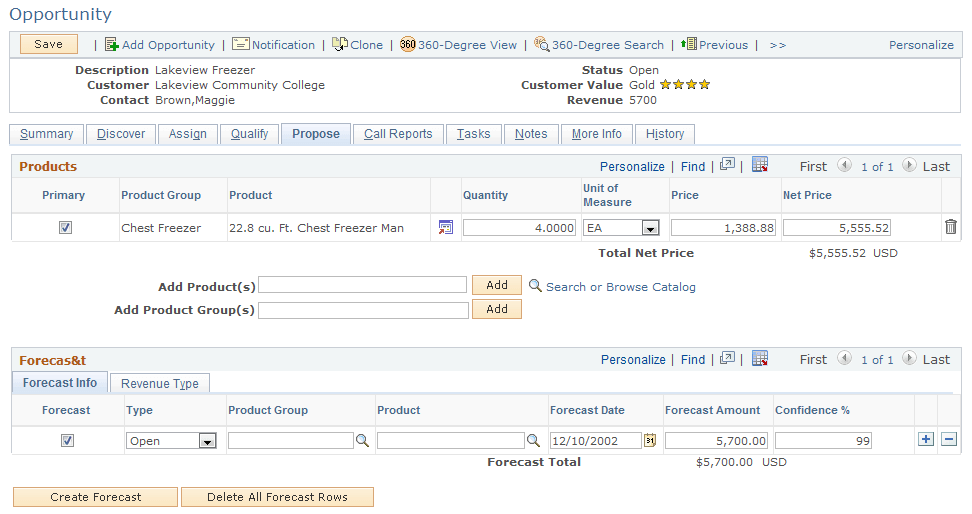Image resolution: width=972 pixels, height=514 pixels.
Task: Click Personalize in Forecast grid header
Action: coord(633,360)
